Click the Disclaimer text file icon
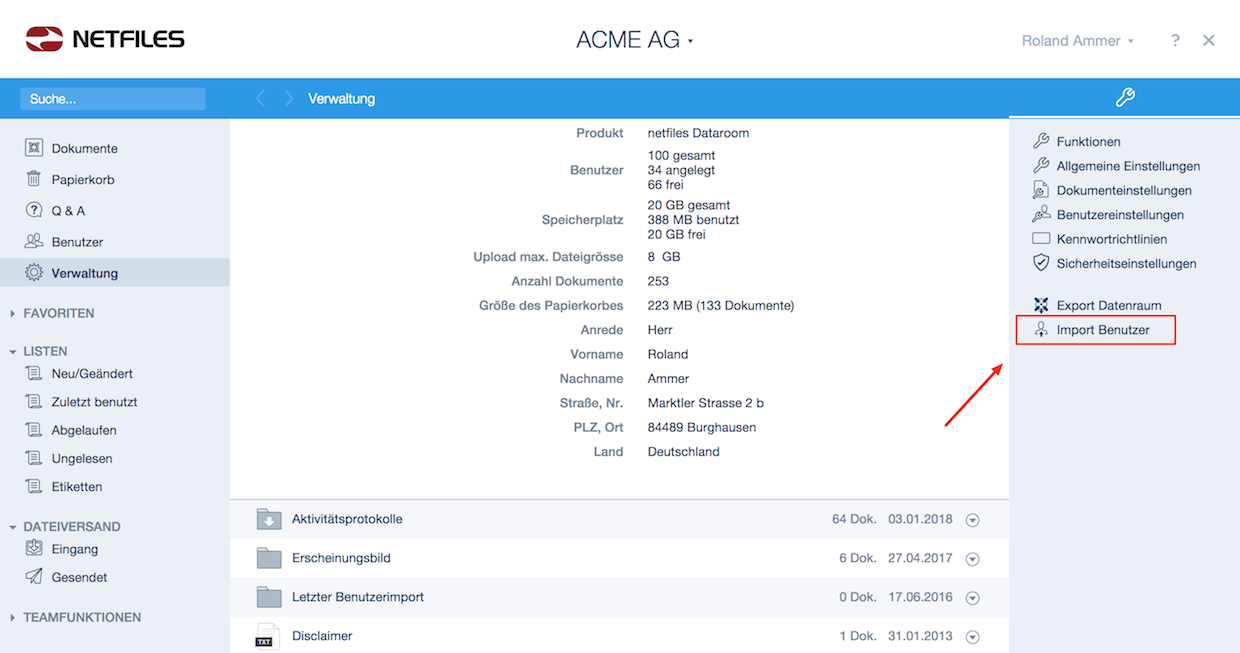 pos(268,636)
